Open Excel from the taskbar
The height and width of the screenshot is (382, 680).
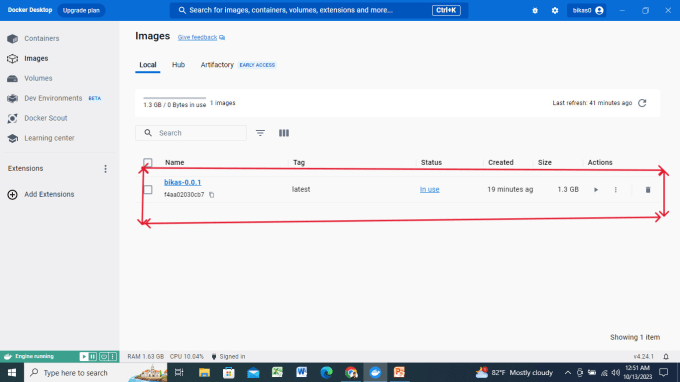click(278, 372)
